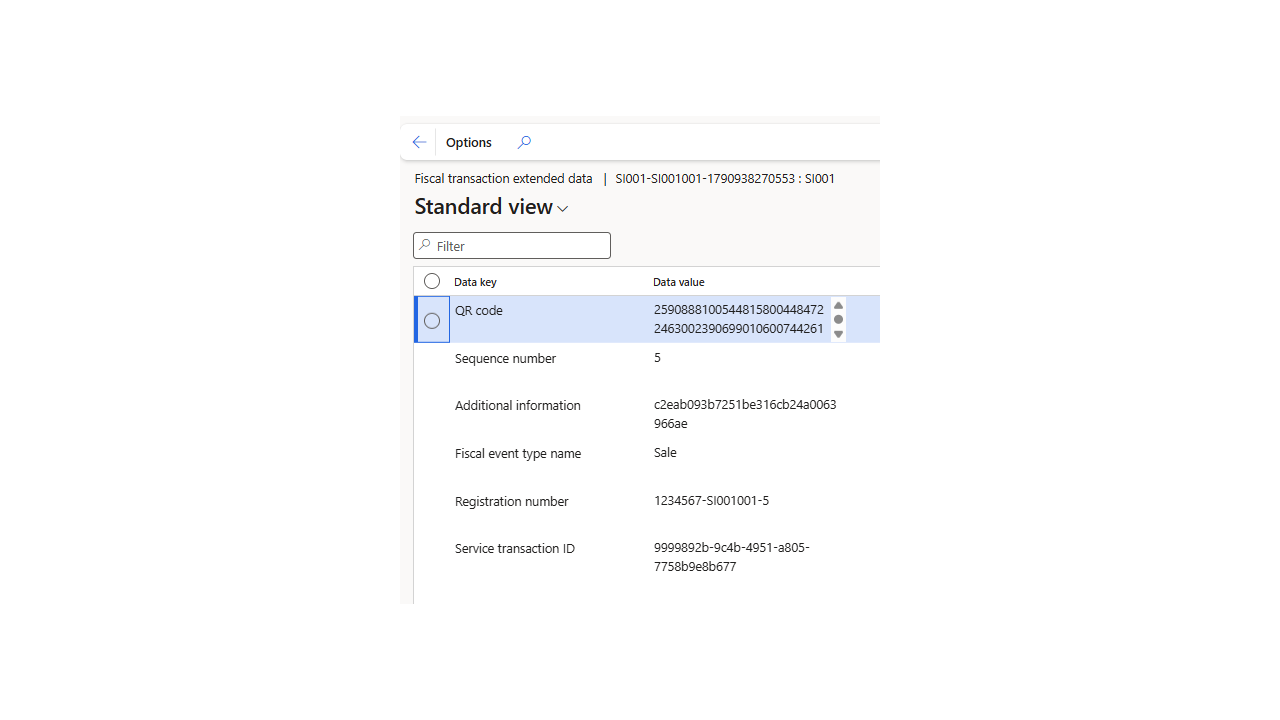This screenshot has width=1280, height=720.
Task: Open the search magnifier icon
Action: (524, 142)
